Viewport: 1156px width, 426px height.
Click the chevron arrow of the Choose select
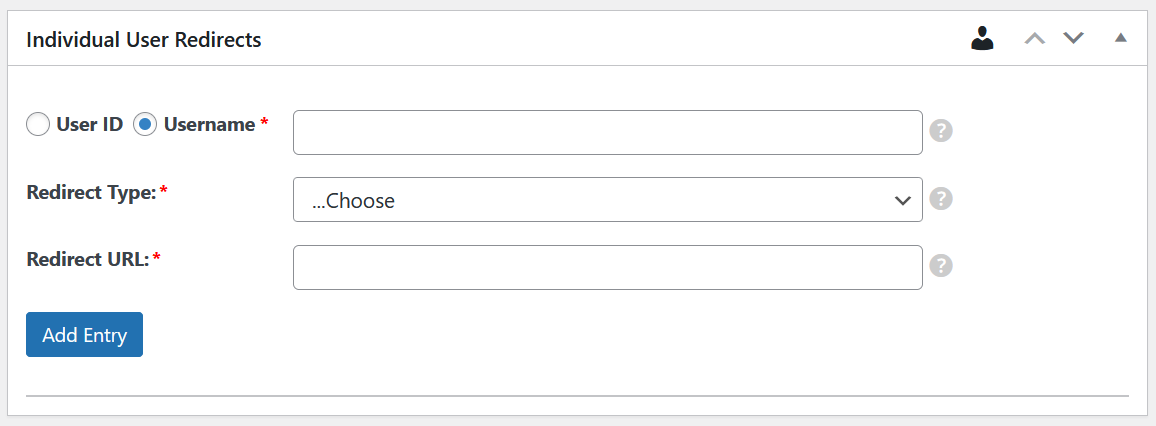[902, 200]
